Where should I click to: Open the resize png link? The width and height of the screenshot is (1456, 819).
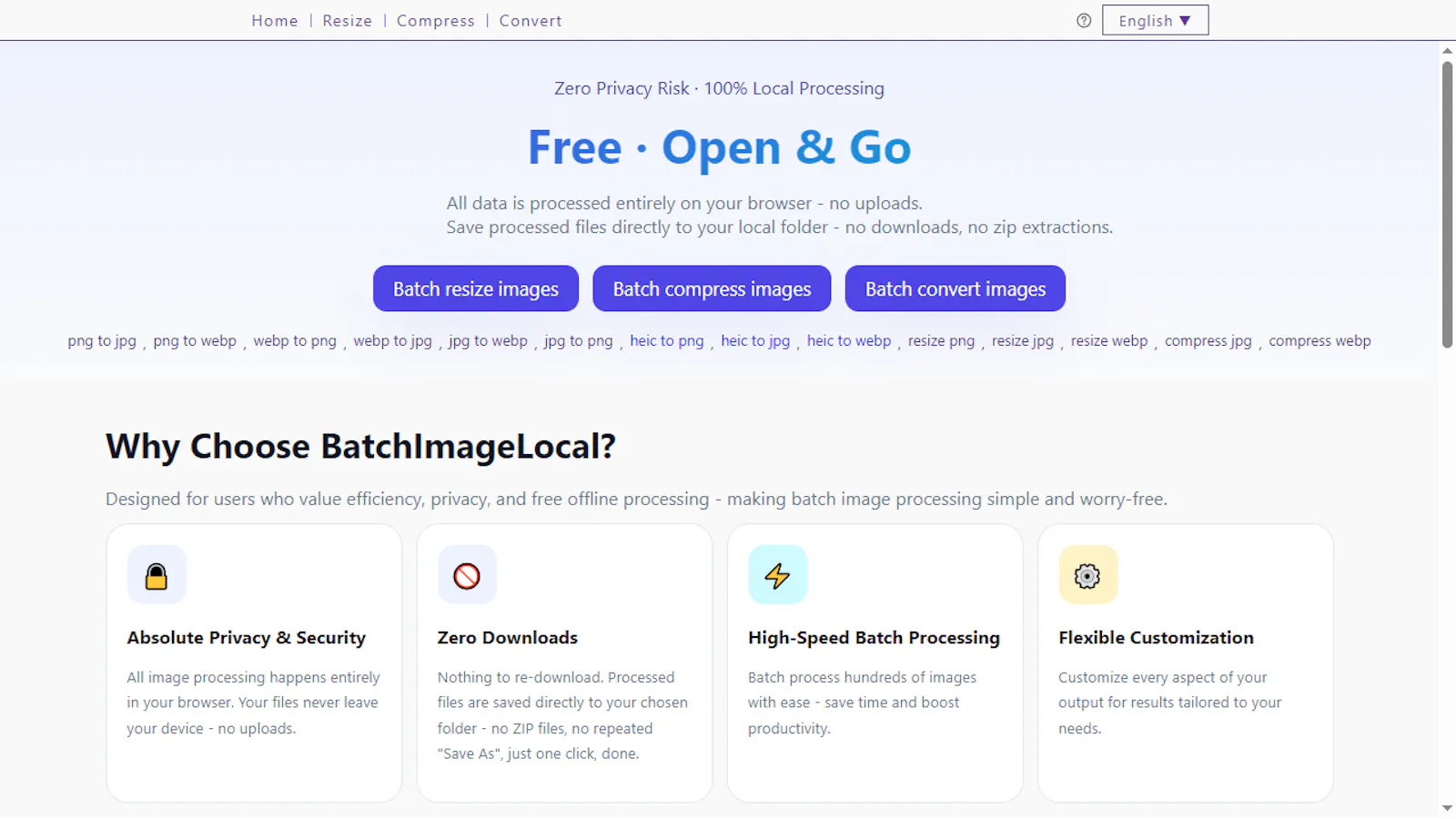(x=941, y=341)
